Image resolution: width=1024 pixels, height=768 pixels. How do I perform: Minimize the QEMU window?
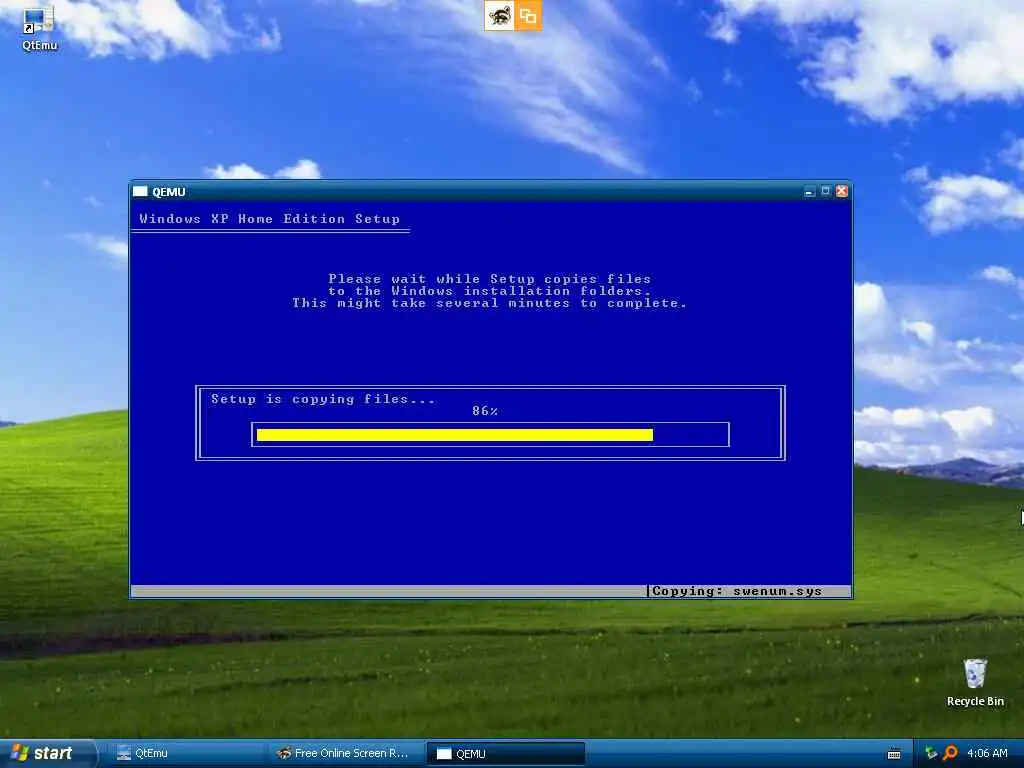[809, 191]
